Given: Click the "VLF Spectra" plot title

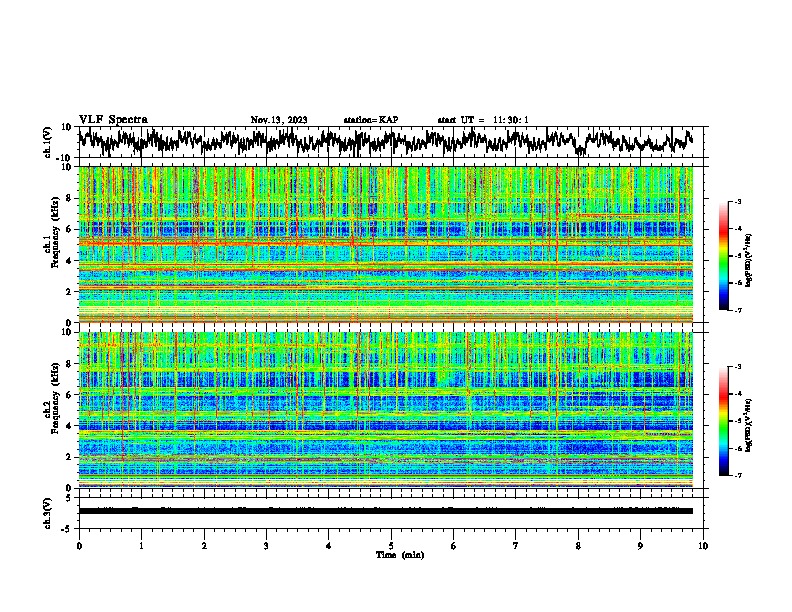Looking at the screenshot, I should click(113, 120).
